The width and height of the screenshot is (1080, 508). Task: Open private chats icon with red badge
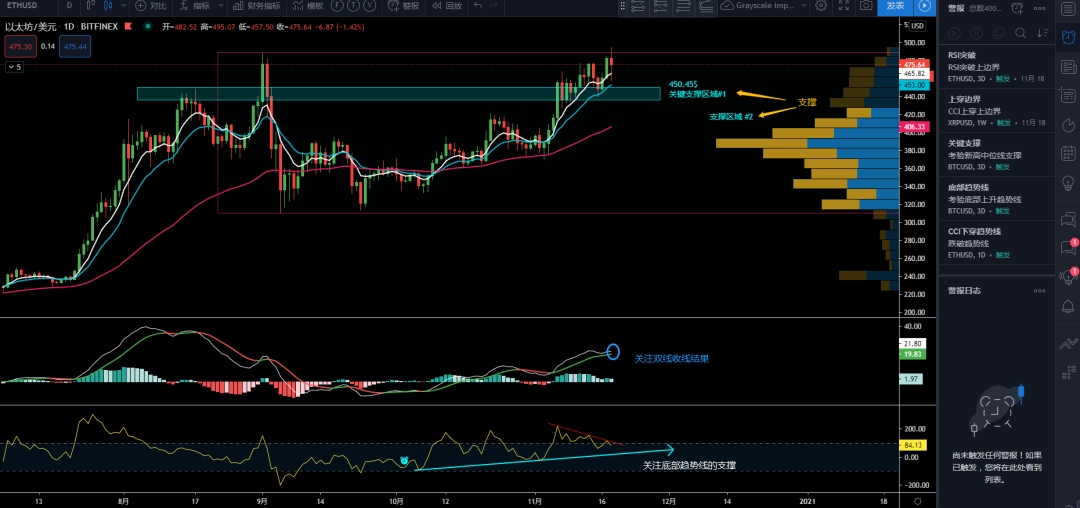click(1068, 248)
